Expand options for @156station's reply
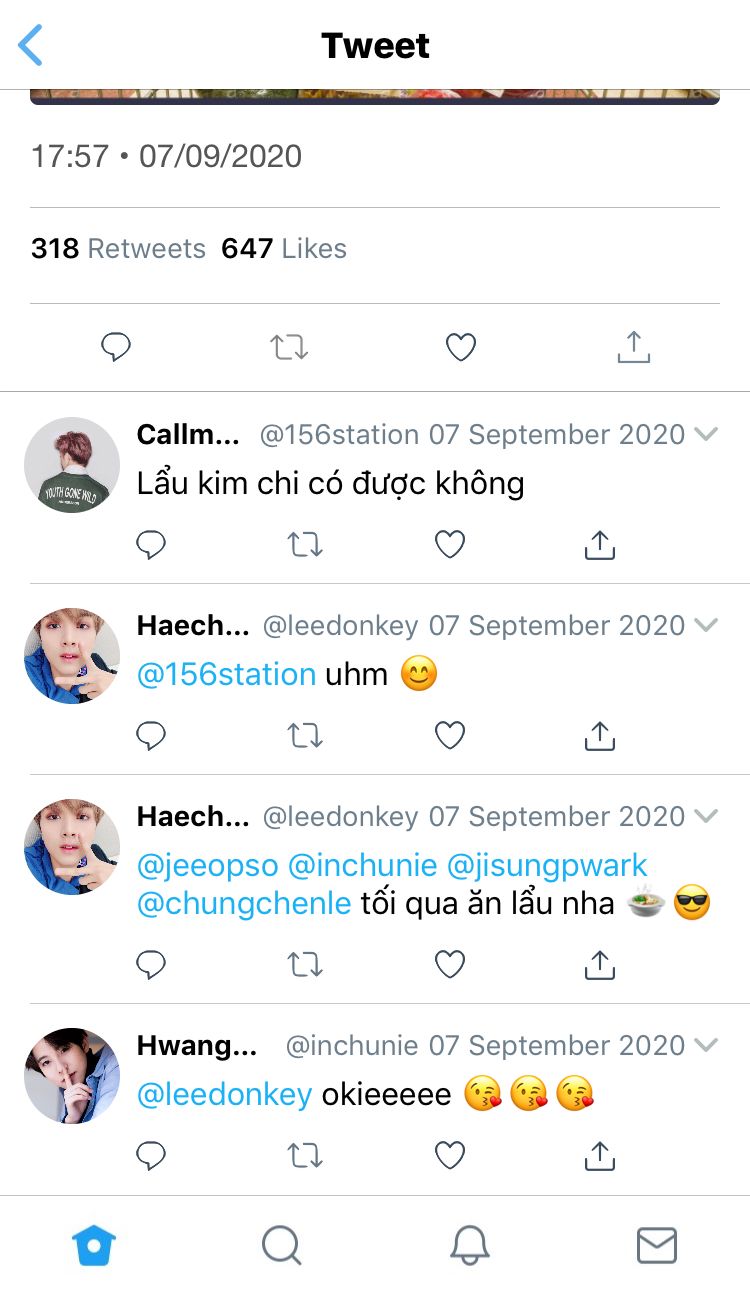 pos(706,434)
